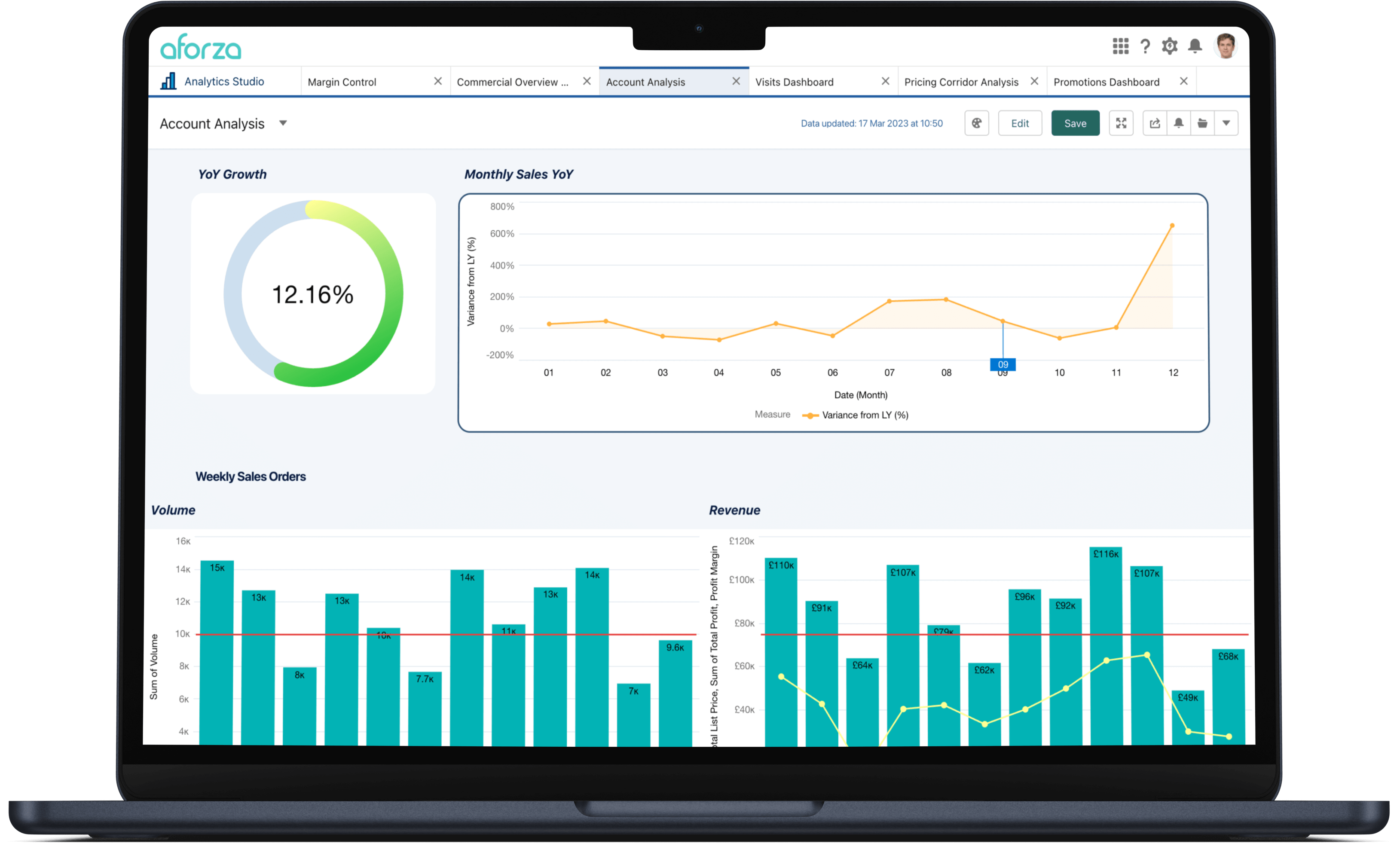Close the Pricing Corridor Analysis tab
1400x843 pixels.
[1034, 81]
